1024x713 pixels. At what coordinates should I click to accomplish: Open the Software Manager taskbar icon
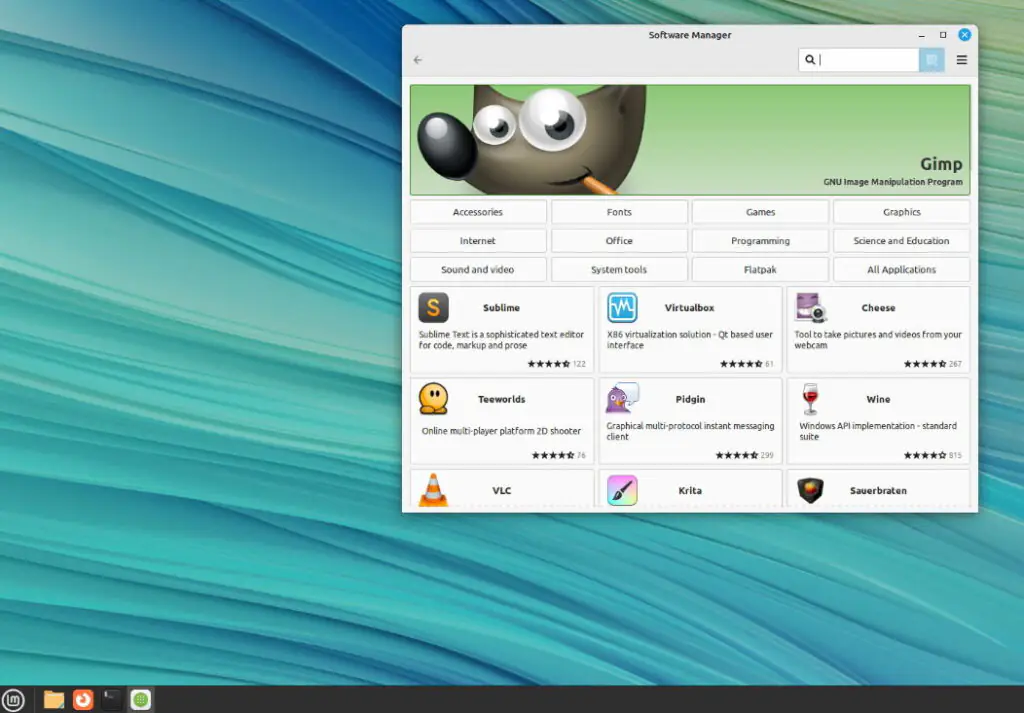tap(140, 699)
